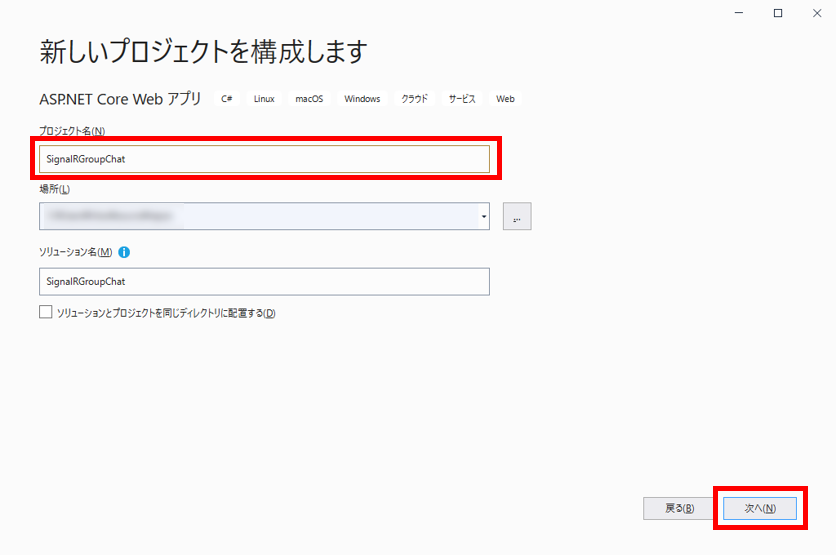Click the solution name info icon

(x=125, y=252)
